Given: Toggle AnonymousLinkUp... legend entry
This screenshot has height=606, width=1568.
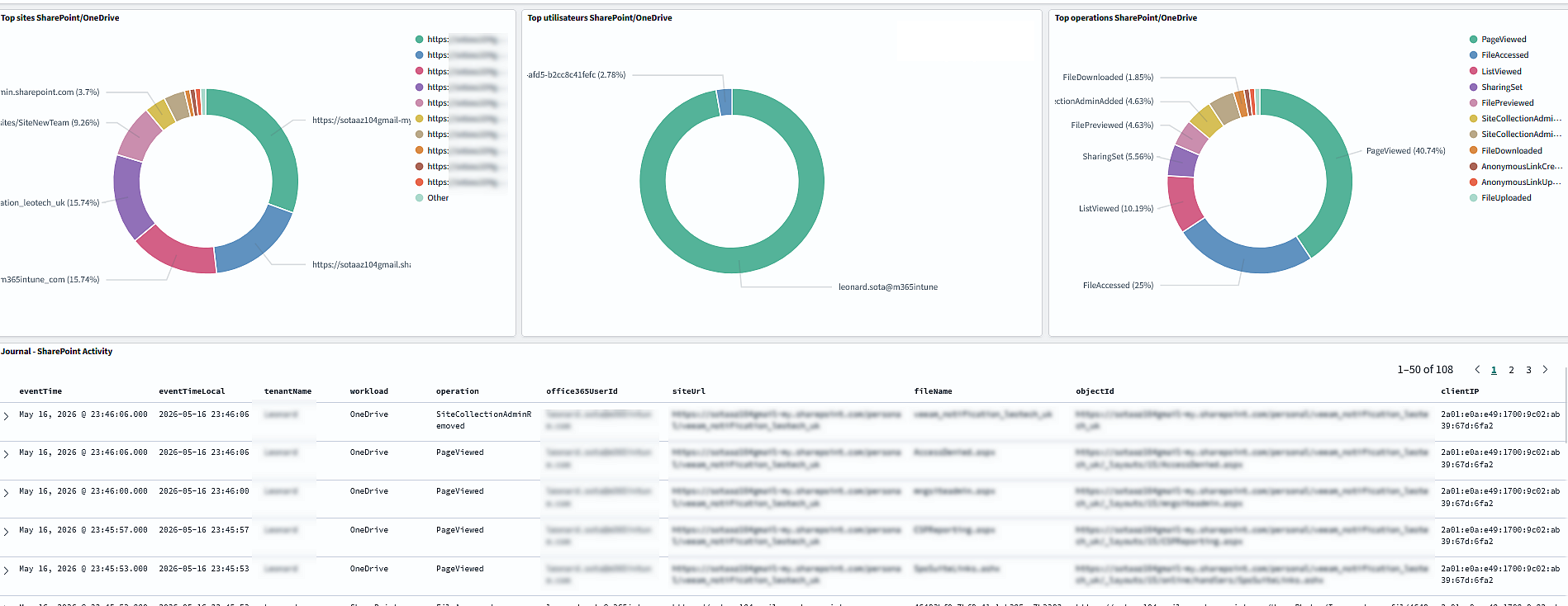Looking at the screenshot, I should point(1515,182).
